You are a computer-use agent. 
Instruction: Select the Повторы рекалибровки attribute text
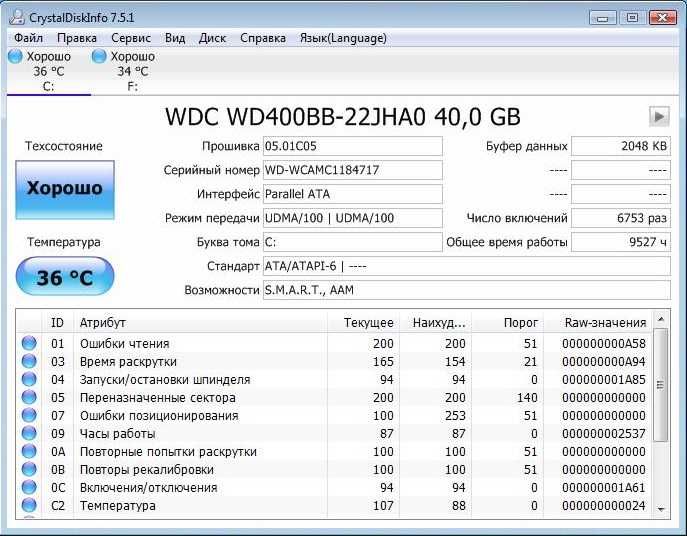point(147,469)
